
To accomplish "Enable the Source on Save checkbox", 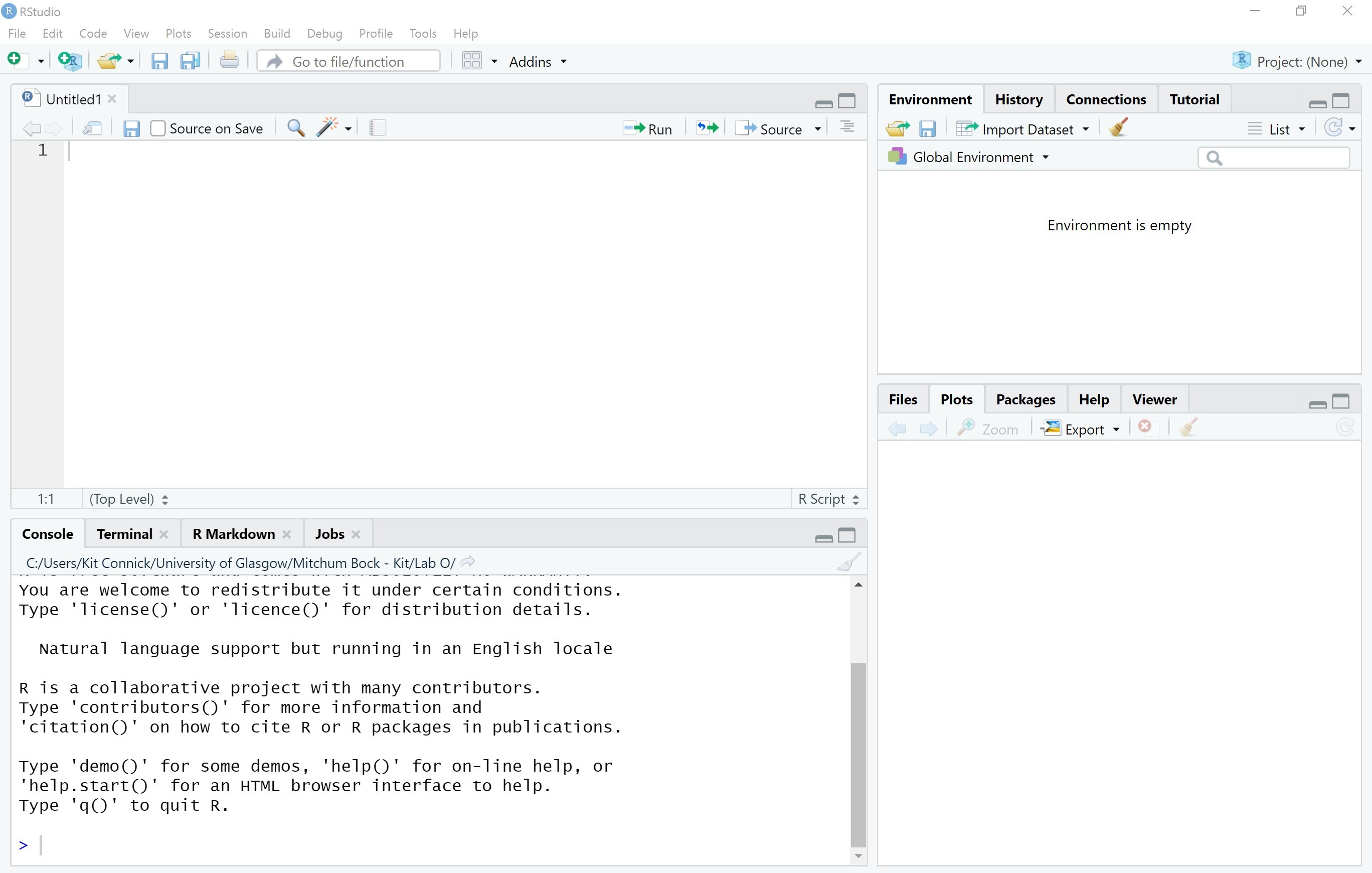I will point(158,128).
